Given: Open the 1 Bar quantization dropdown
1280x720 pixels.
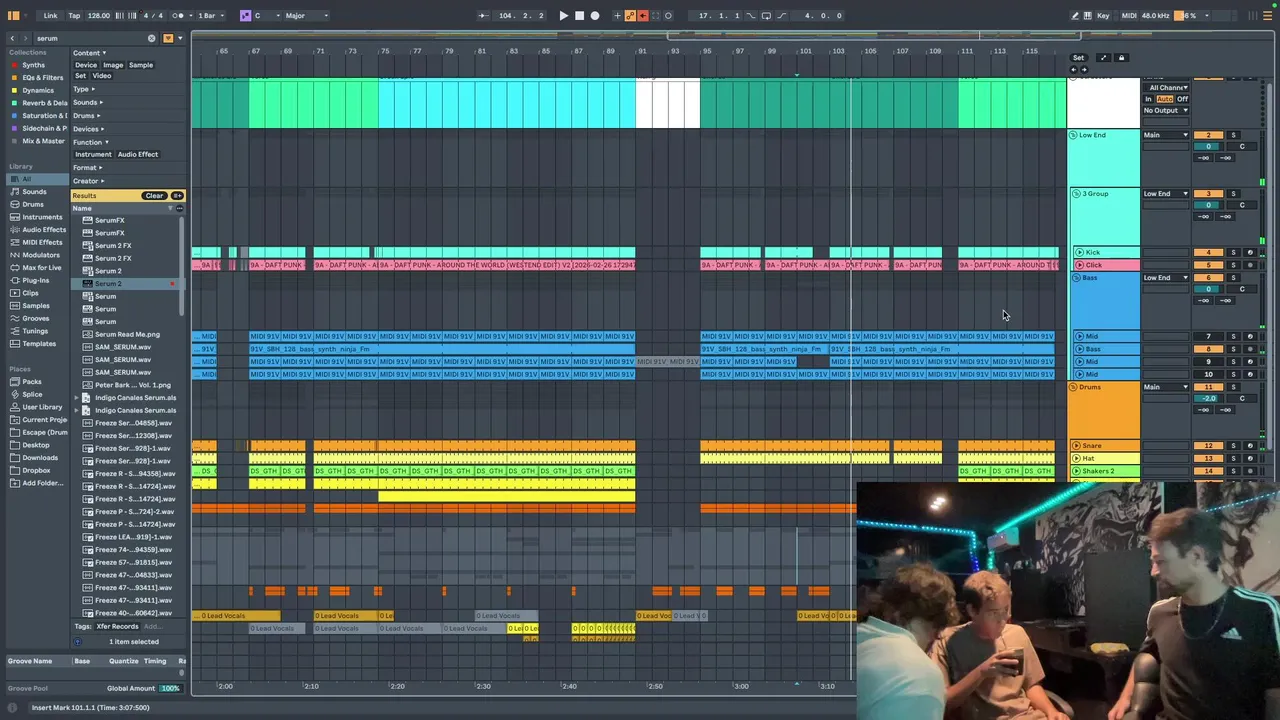Looking at the screenshot, I should click(208, 15).
